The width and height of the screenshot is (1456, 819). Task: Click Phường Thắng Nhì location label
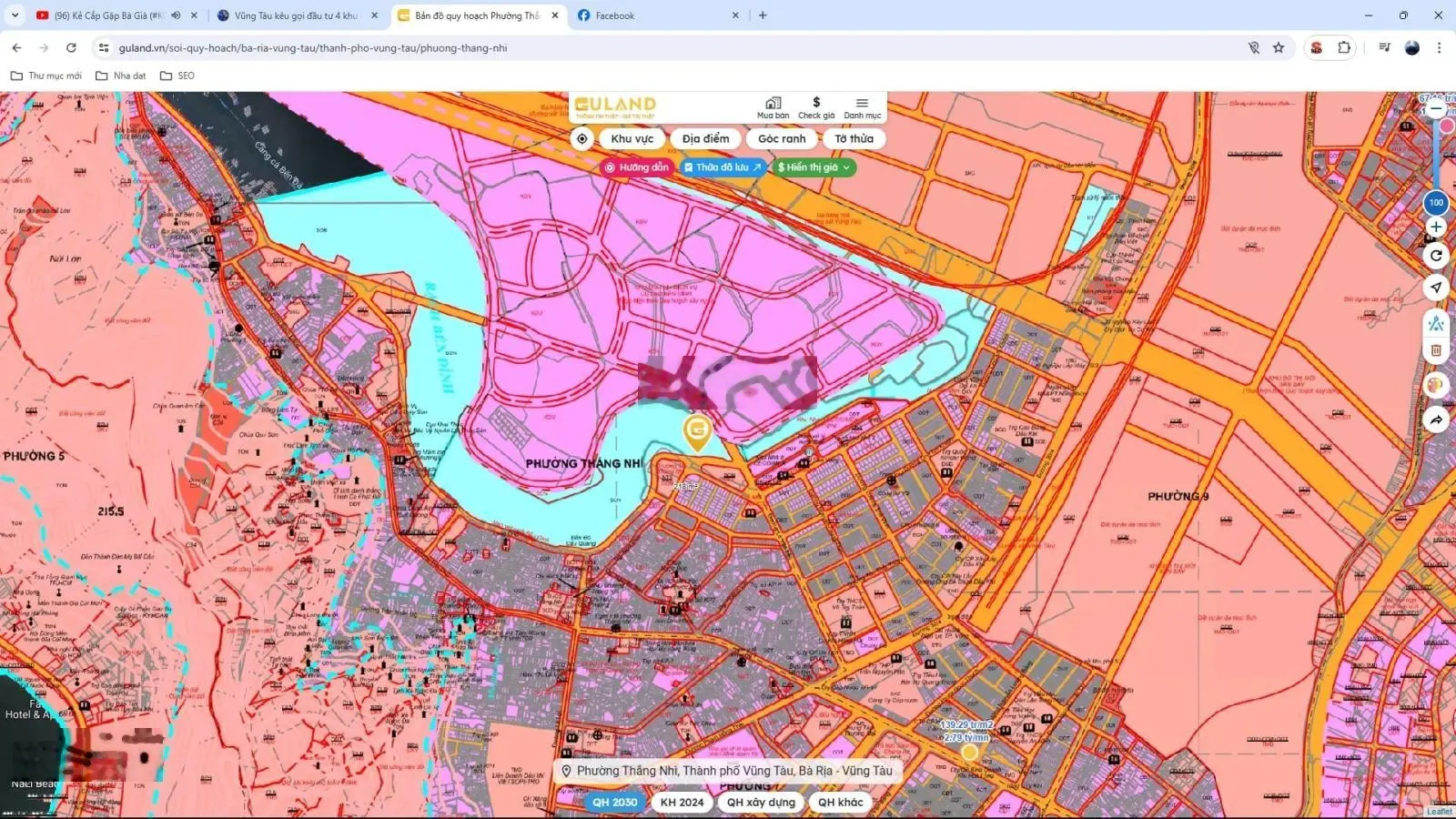[727, 771]
